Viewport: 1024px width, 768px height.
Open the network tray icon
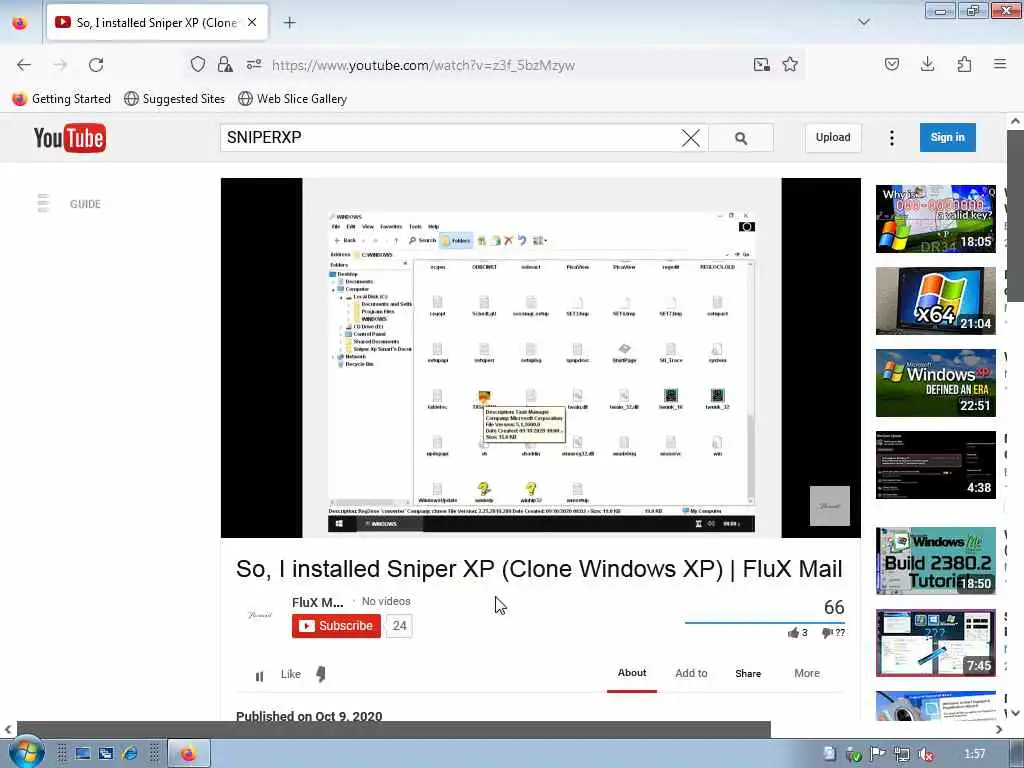[902, 754]
